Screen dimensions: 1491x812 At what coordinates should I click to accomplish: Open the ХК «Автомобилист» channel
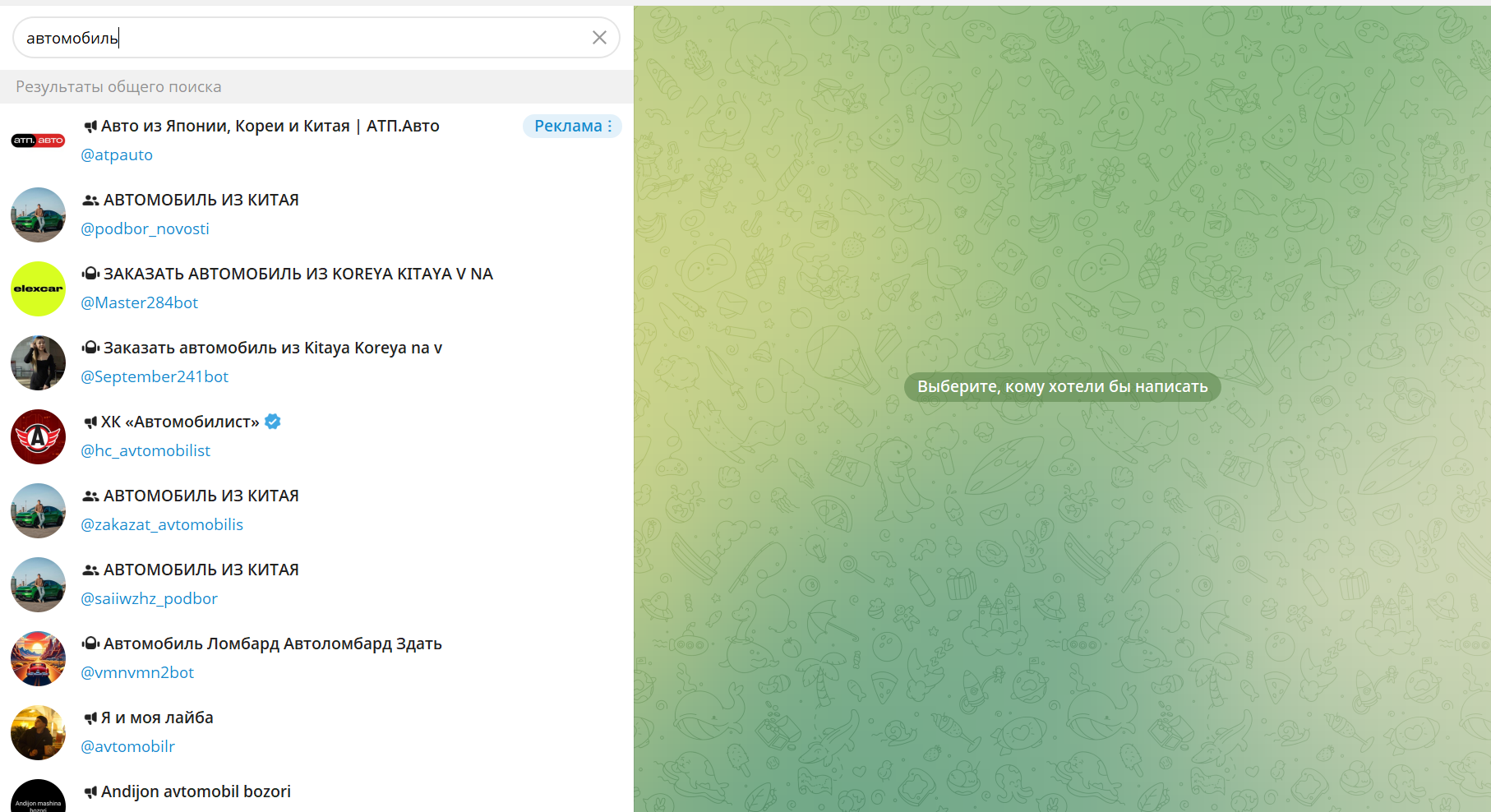[x=316, y=436]
